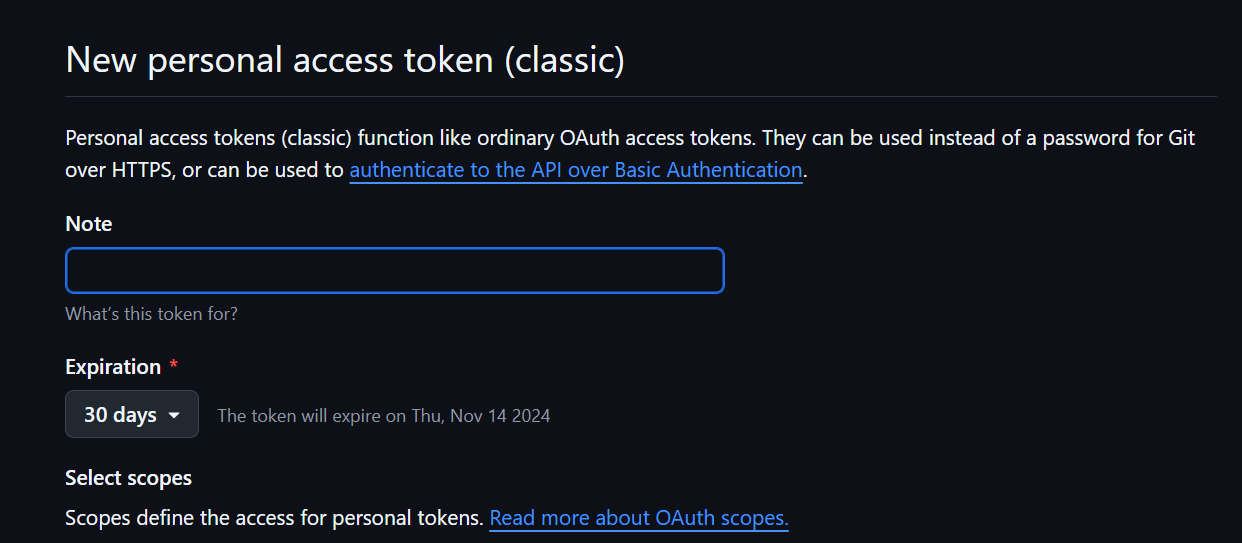Open "authenticate to the API over Basic Authentication" link

coord(575,170)
